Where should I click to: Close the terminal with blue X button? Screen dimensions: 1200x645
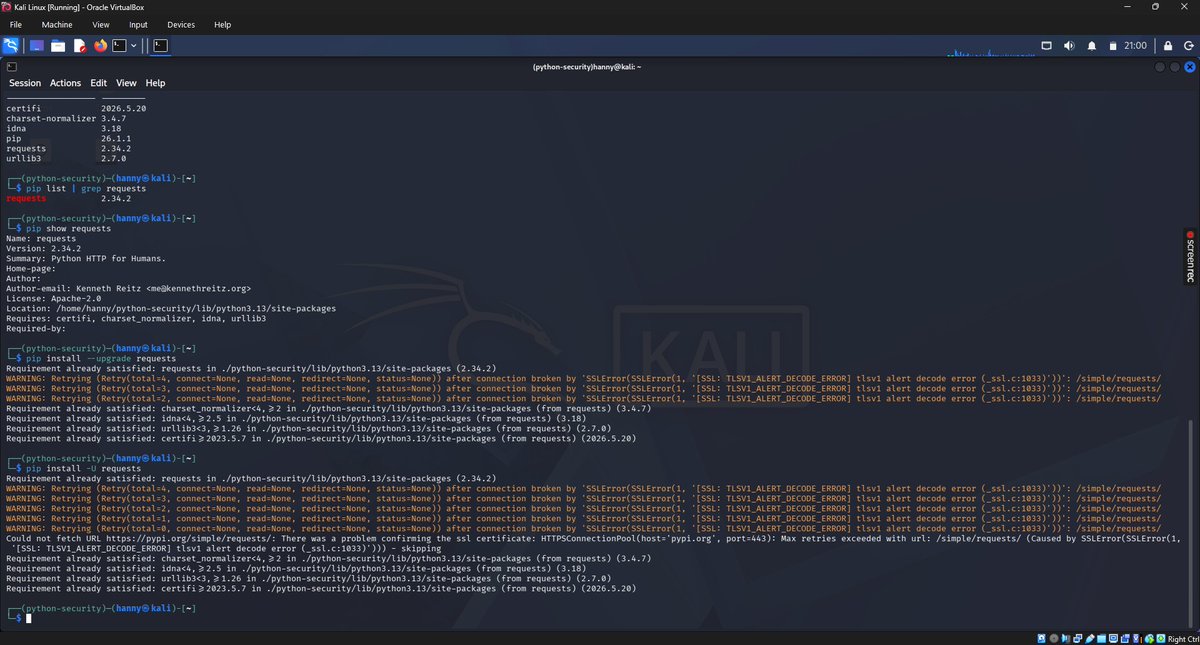[1190, 67]
